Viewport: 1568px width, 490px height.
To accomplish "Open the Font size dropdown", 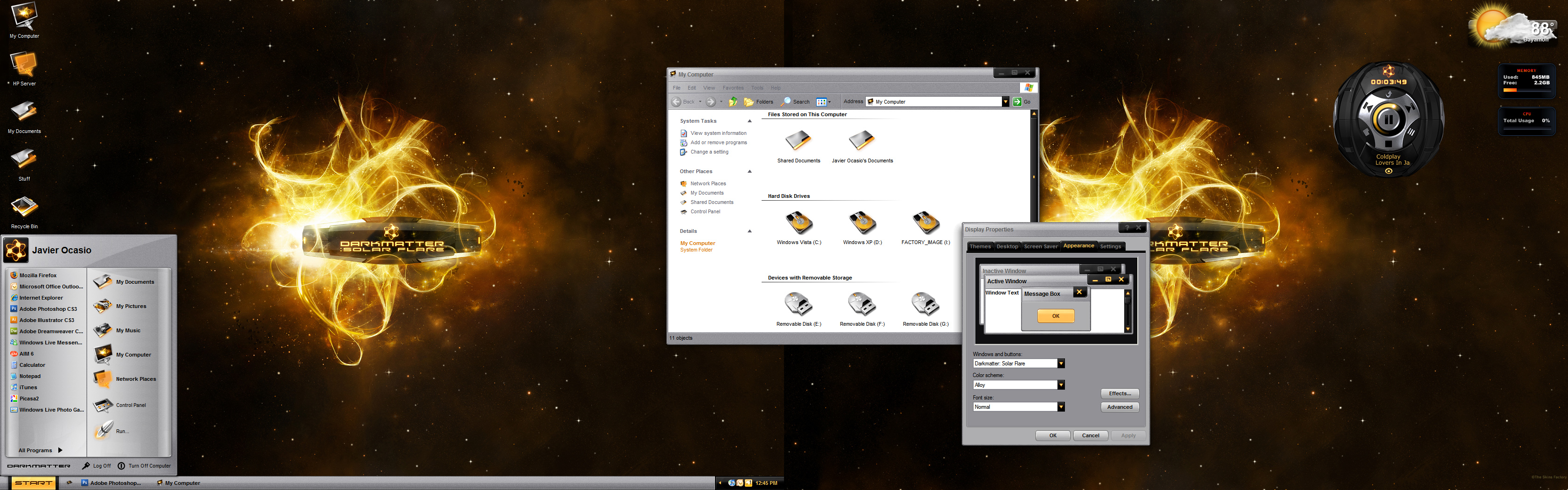I will [x=1060, y=406].
